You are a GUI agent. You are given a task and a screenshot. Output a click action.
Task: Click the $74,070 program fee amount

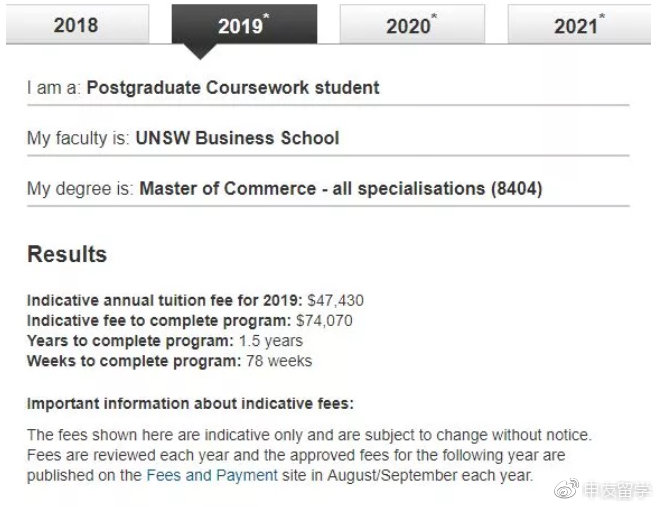tap(324, 321)
